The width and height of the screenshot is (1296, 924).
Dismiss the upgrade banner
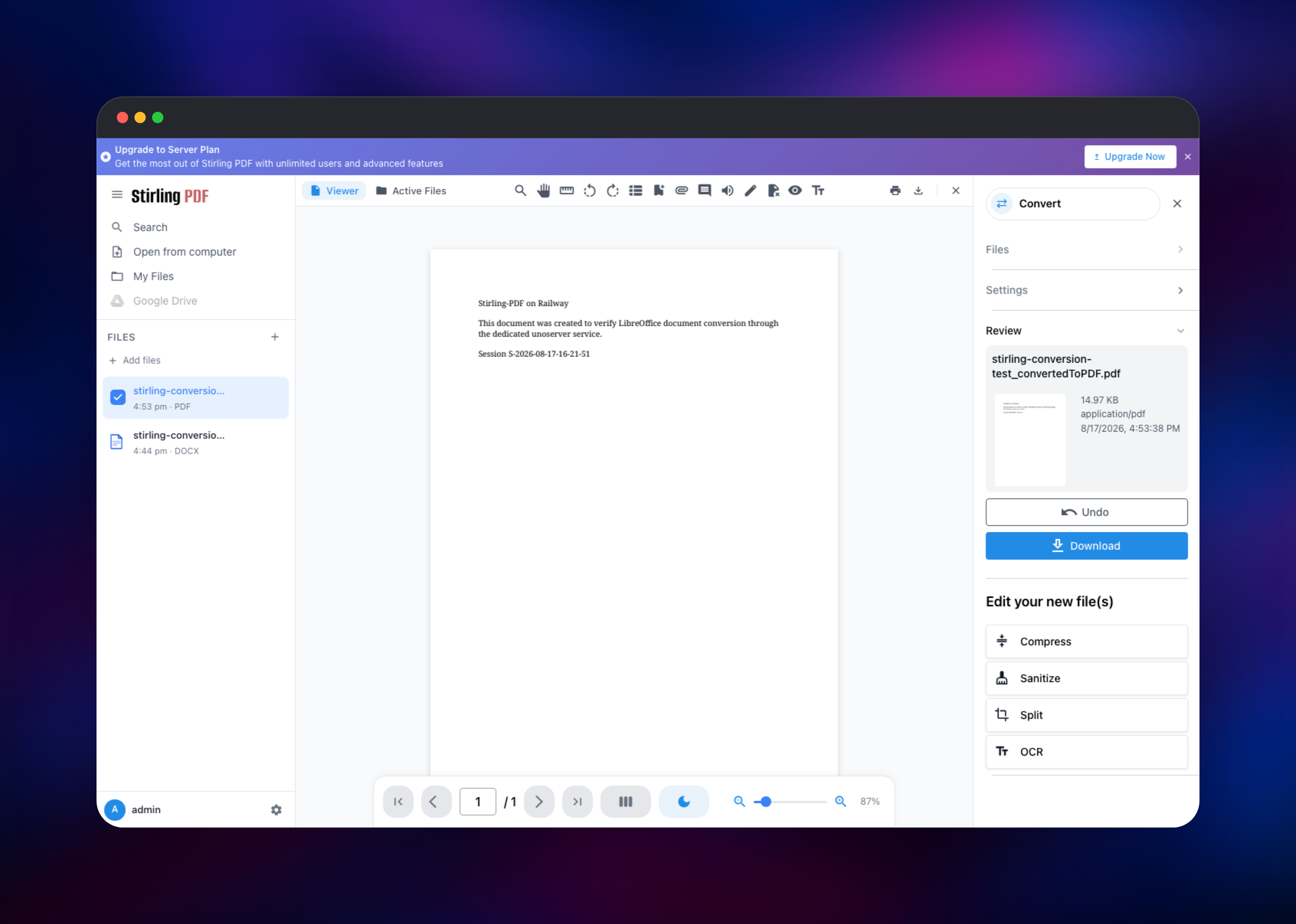(x=1188, y=157)
